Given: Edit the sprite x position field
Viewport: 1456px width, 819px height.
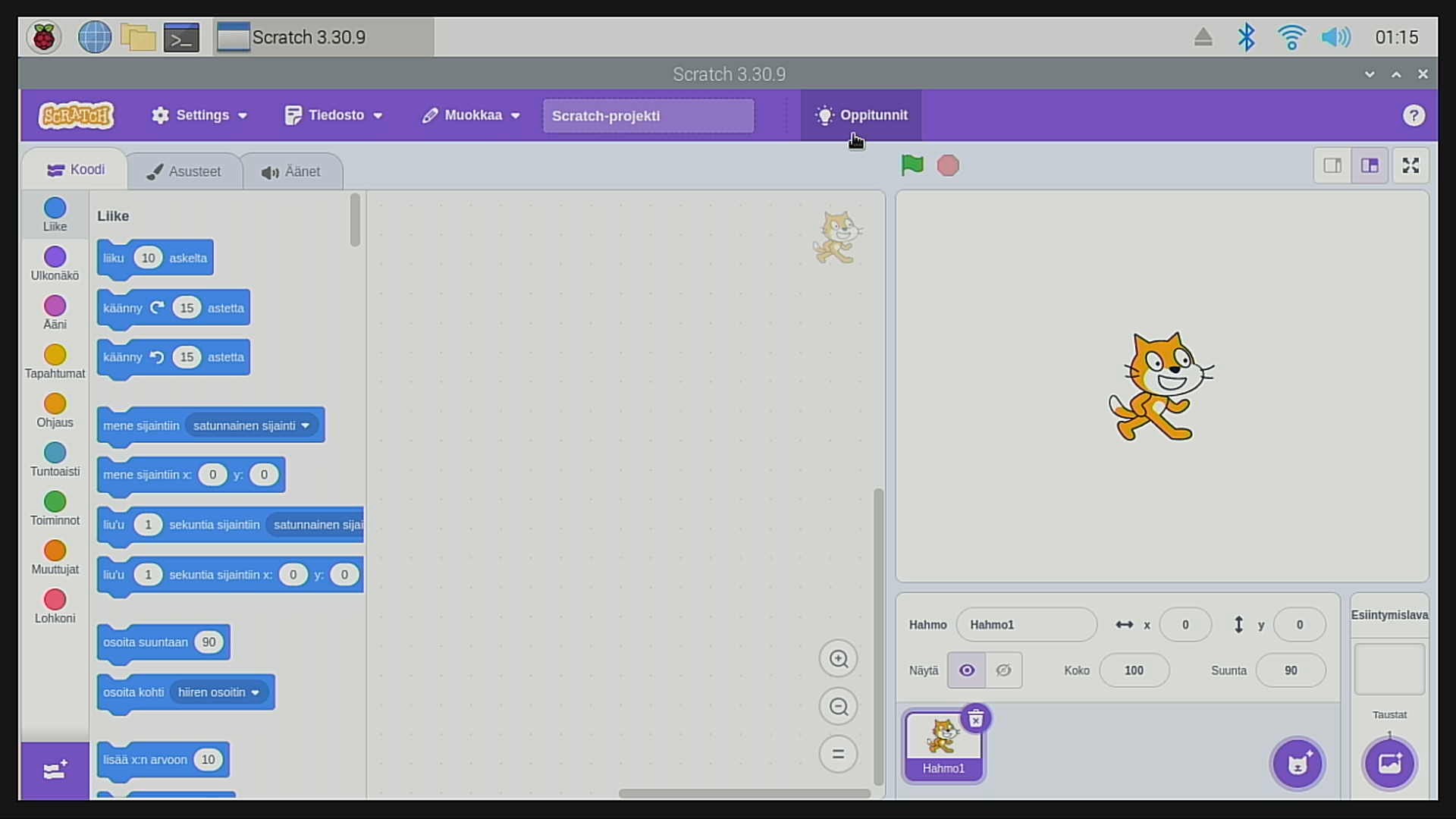Looking at the screenshot, I should [x=1185, y=625].
